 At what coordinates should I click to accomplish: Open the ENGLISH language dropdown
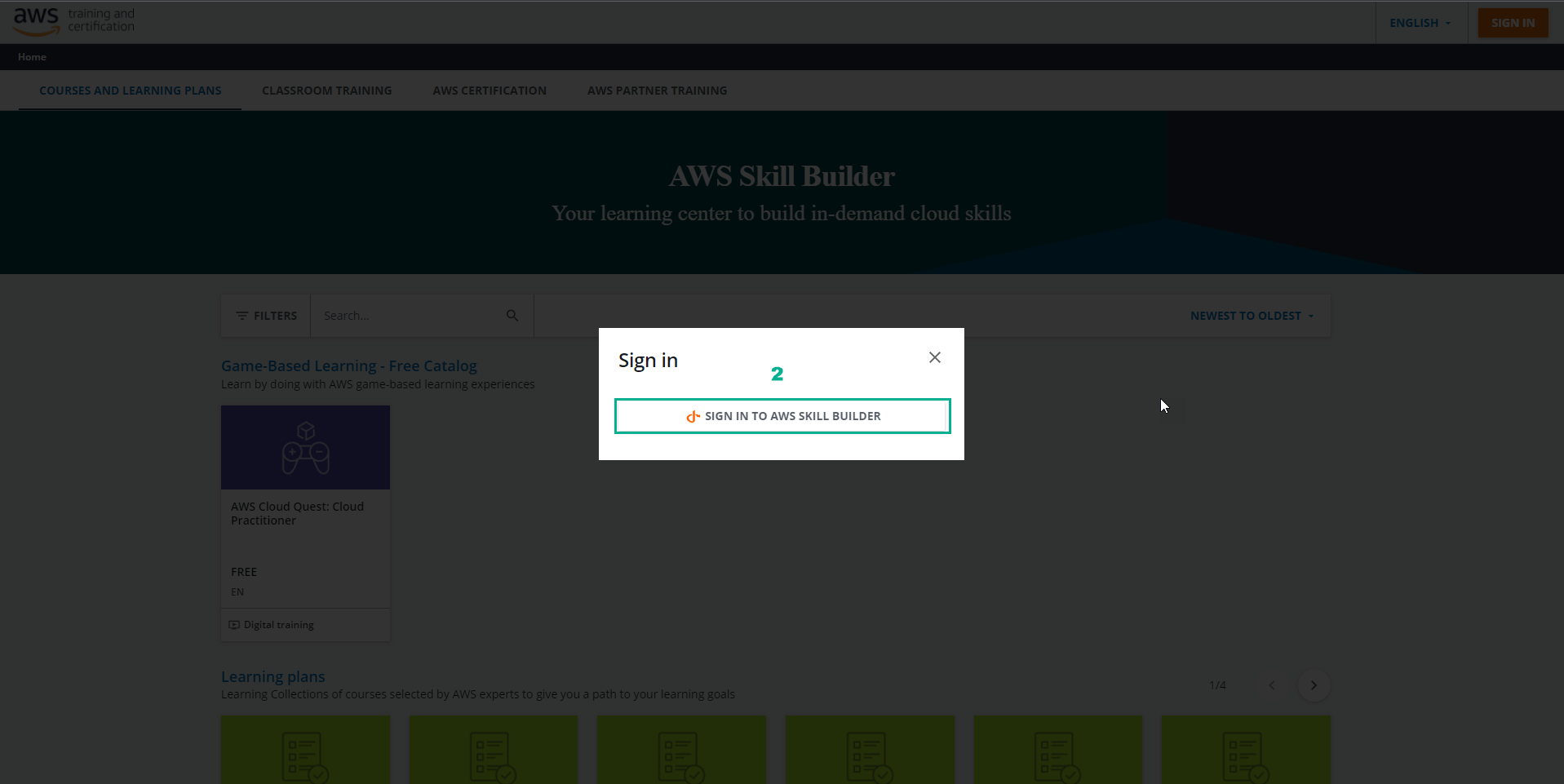(1419, 22)
